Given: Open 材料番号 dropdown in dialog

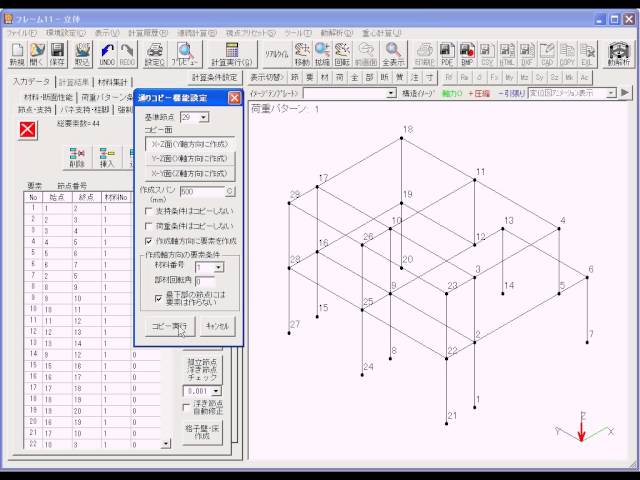Looking at the screenshot, I should click(x=219, y=268).
